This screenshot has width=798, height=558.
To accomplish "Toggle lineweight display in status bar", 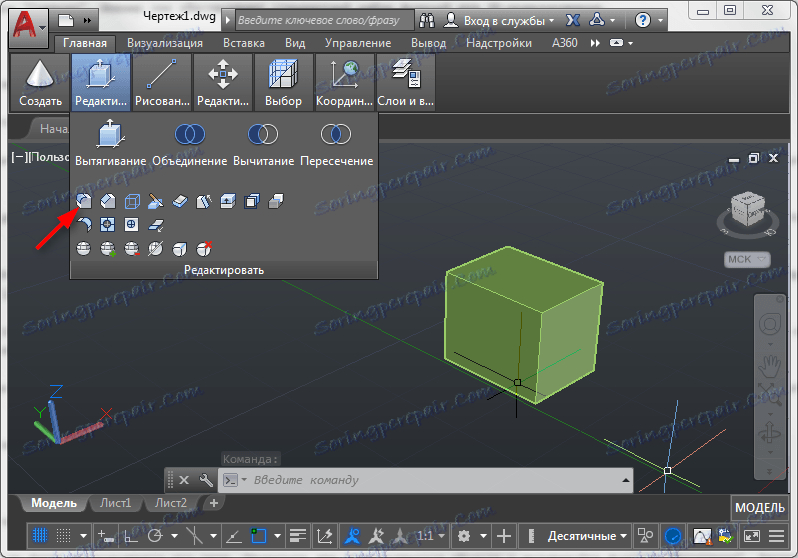I will coord(298,536).
